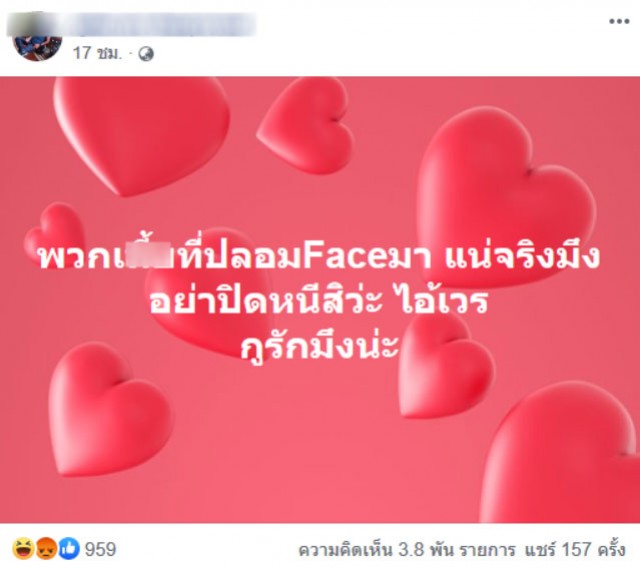Click the angry face reaction emoji
Viewport: 640px width, 569px height.
click(x=47, y=549)
